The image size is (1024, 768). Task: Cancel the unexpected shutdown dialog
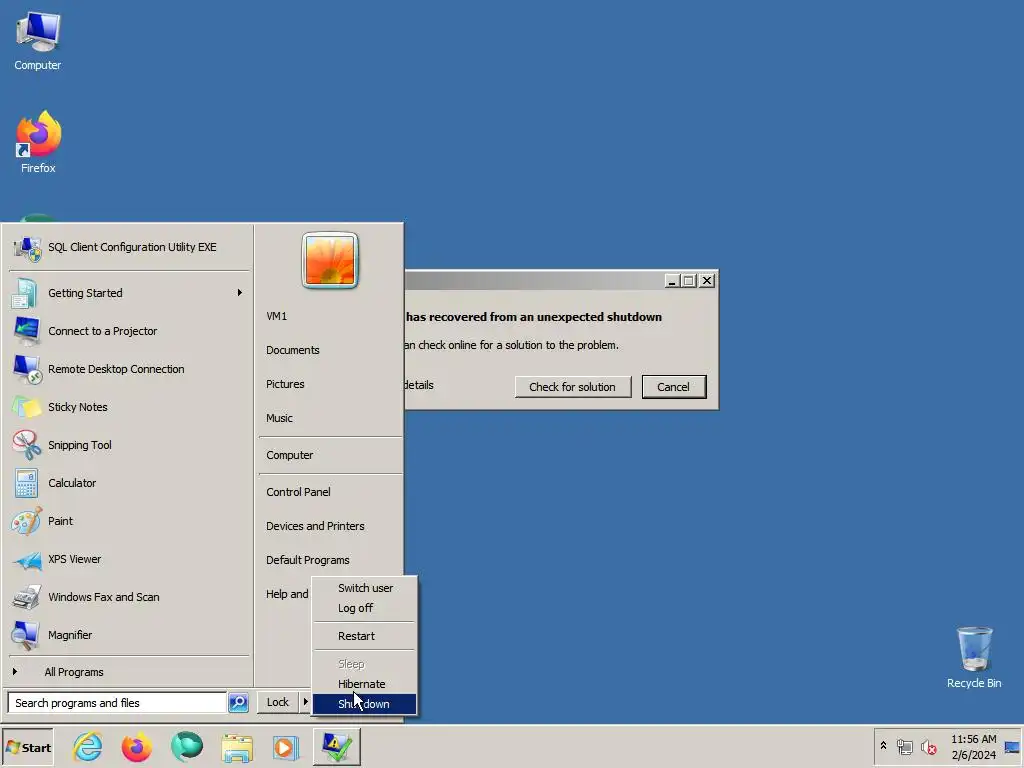pyautogui.click(x=673, y=387)
